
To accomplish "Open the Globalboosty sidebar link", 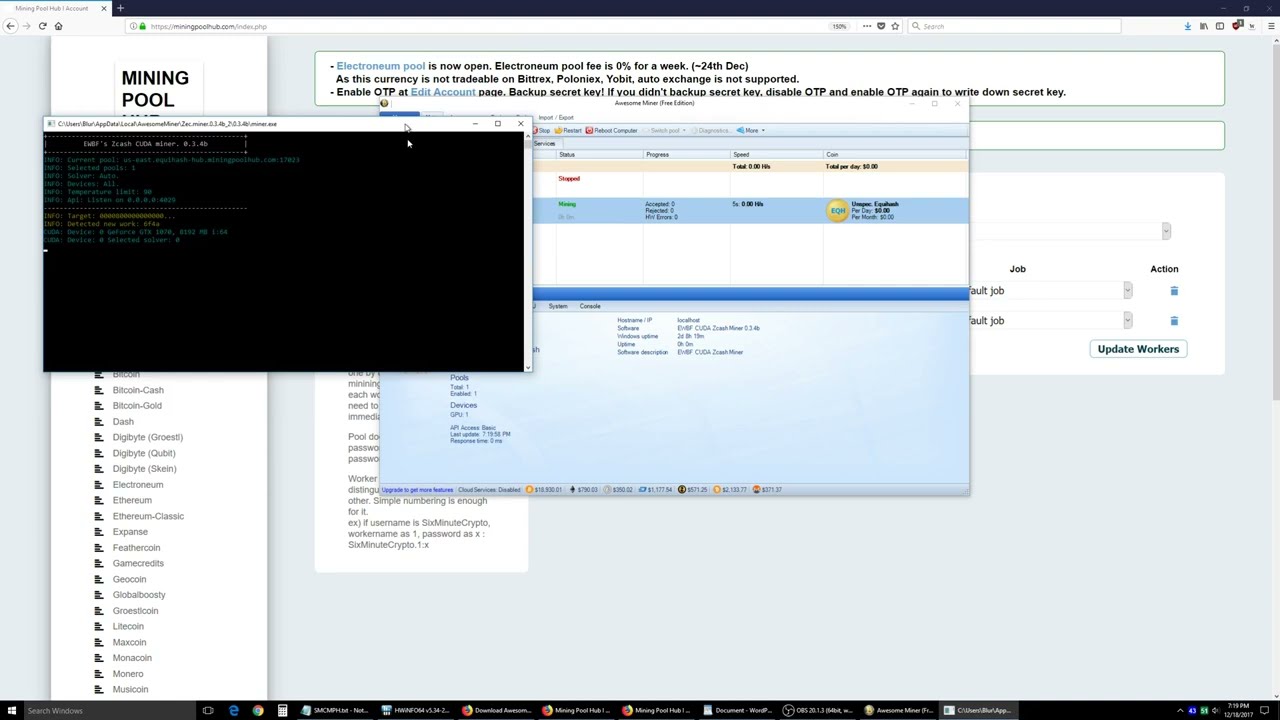I will click(x=139, y=595).
